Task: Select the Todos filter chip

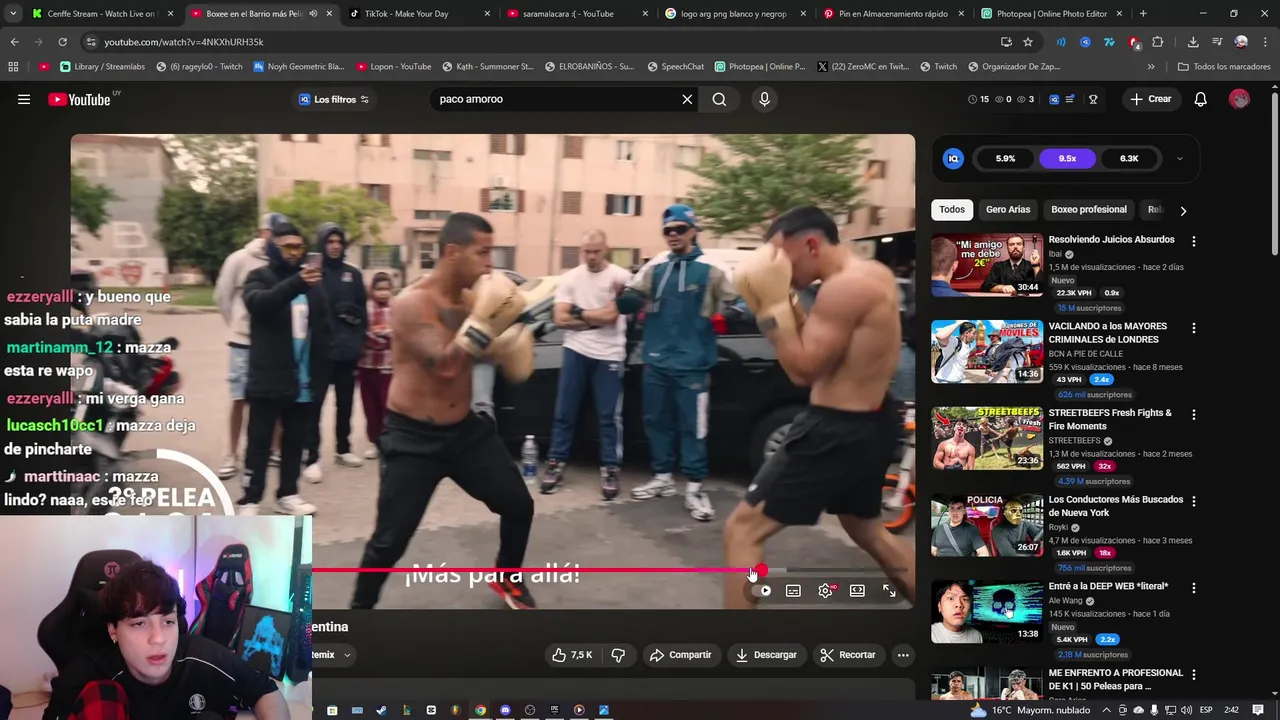Action: 952,210
